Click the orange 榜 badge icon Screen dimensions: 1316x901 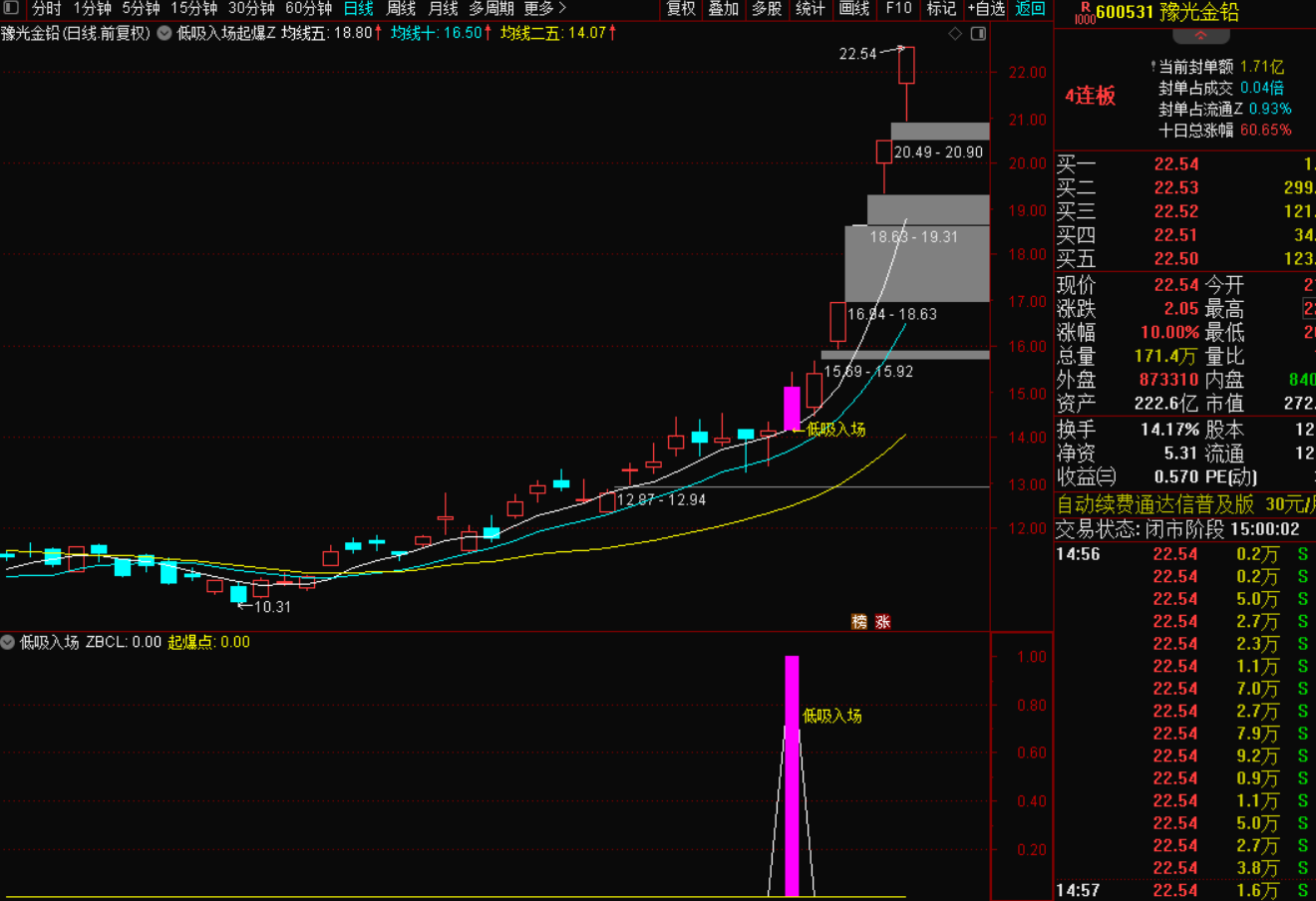(859, 621)
